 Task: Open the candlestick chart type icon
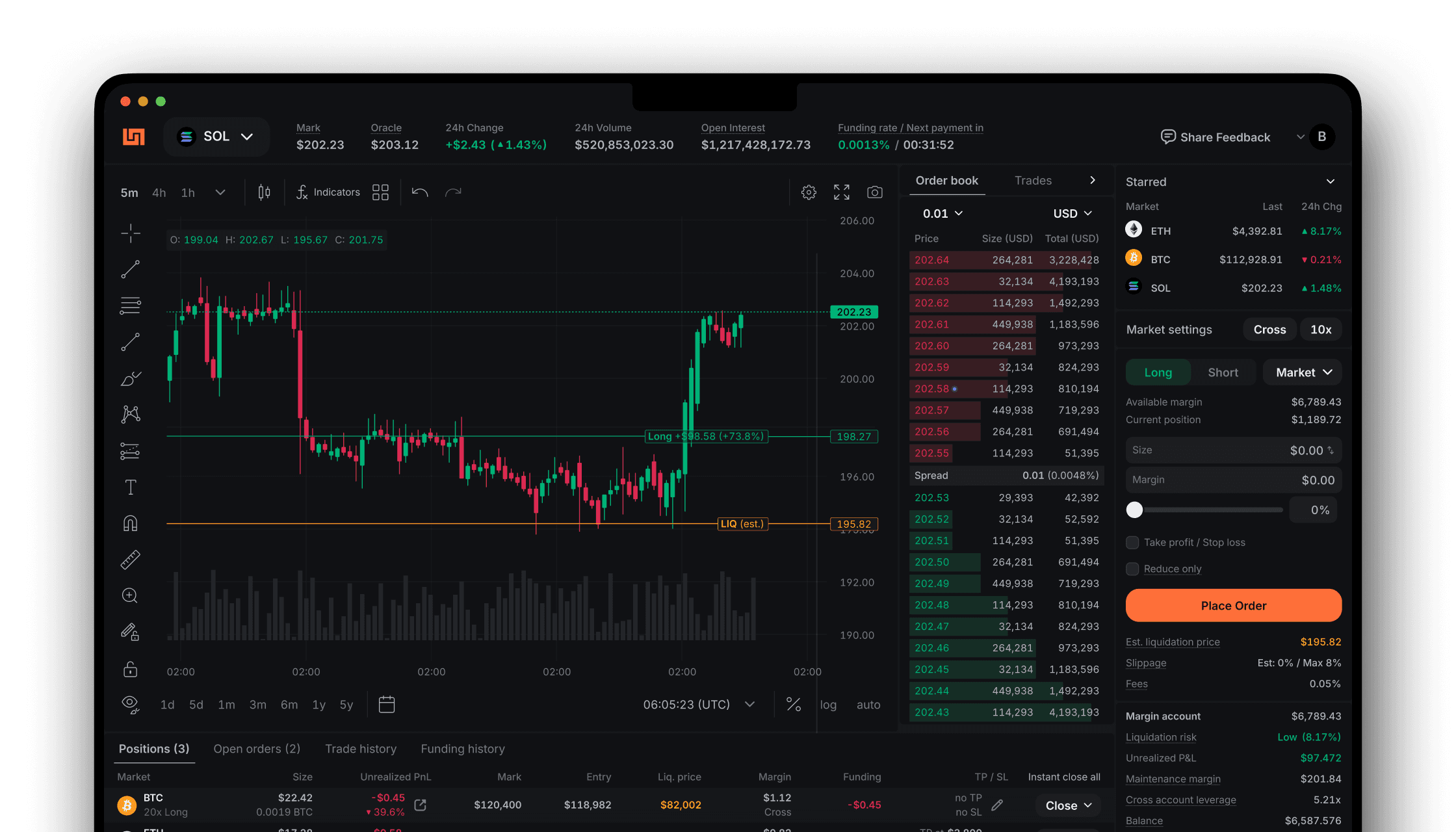pos(264,192)
